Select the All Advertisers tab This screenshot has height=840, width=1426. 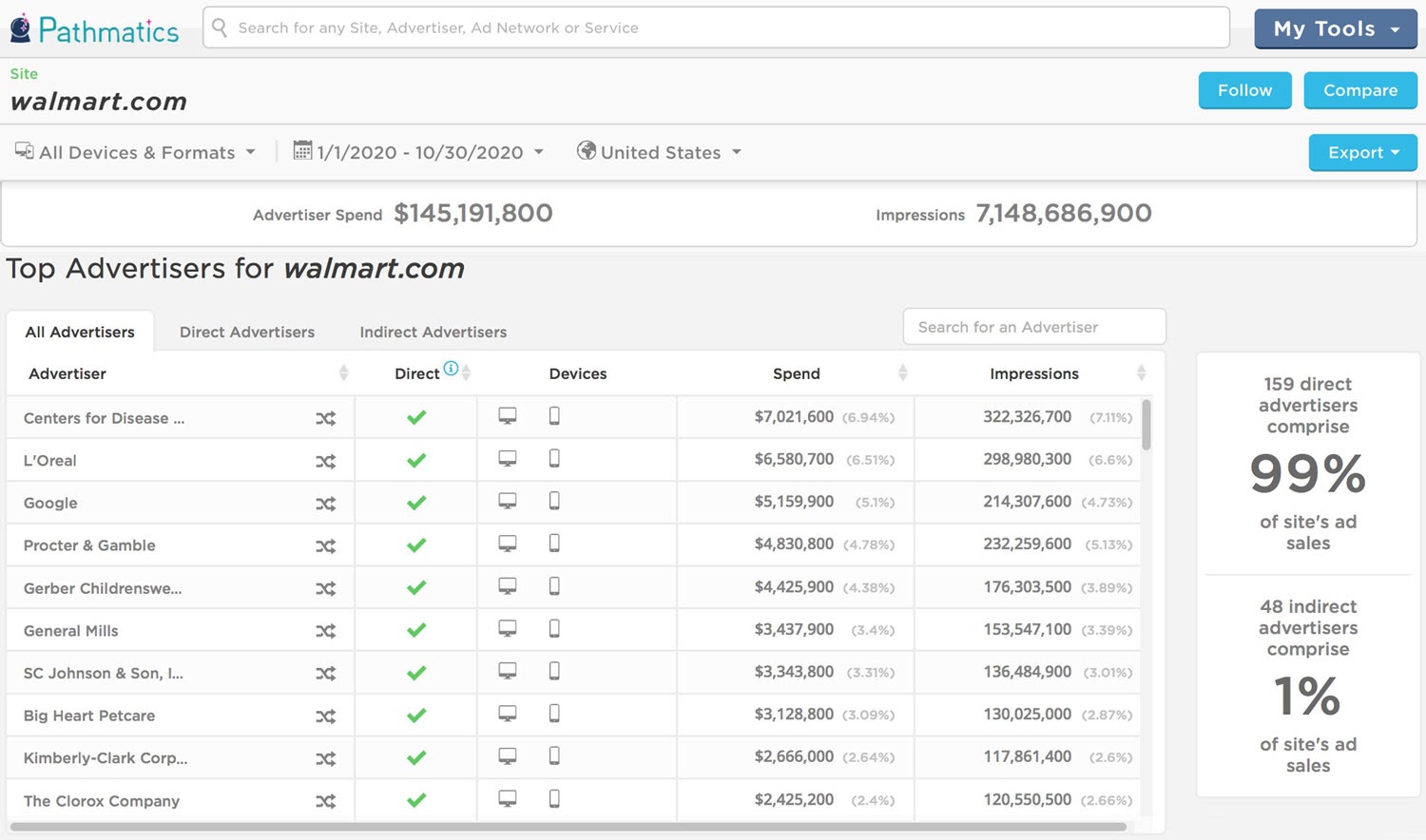tap(80, 332)
